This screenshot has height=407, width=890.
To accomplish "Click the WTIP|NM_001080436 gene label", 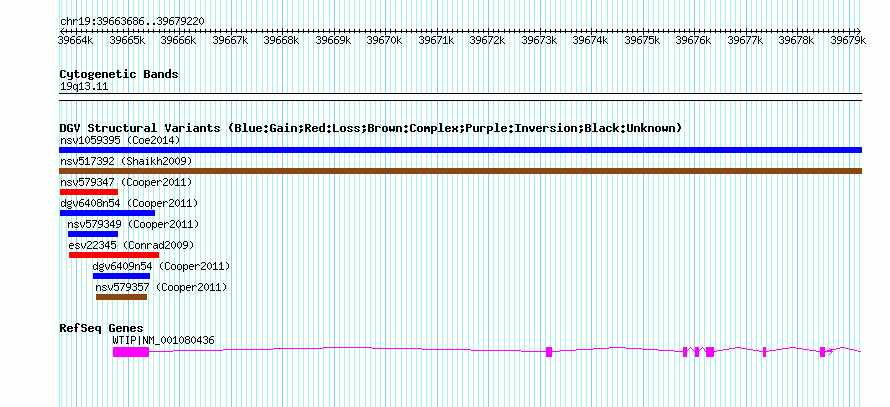I will click(163, 341).
